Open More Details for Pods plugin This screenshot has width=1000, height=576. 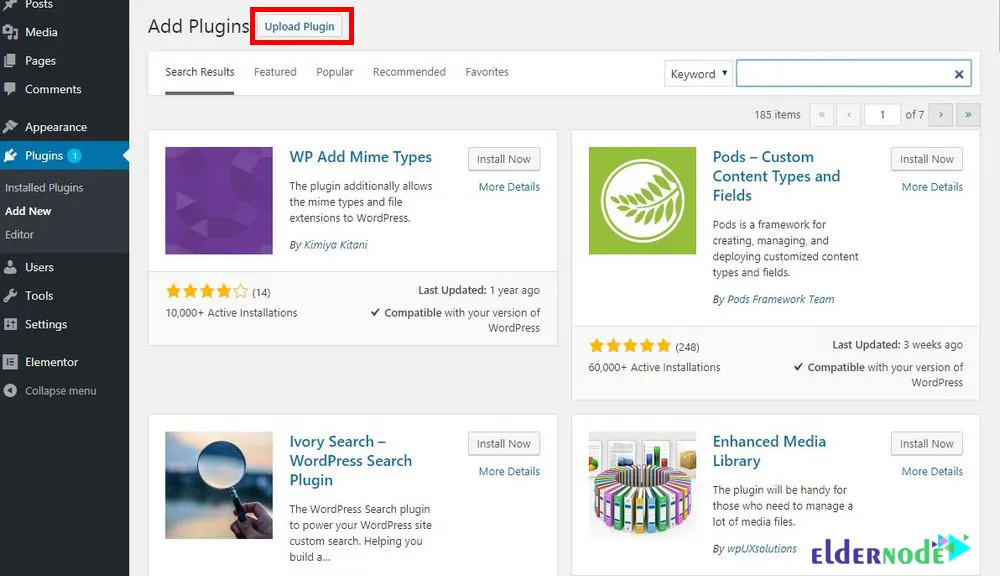point(932,187)
